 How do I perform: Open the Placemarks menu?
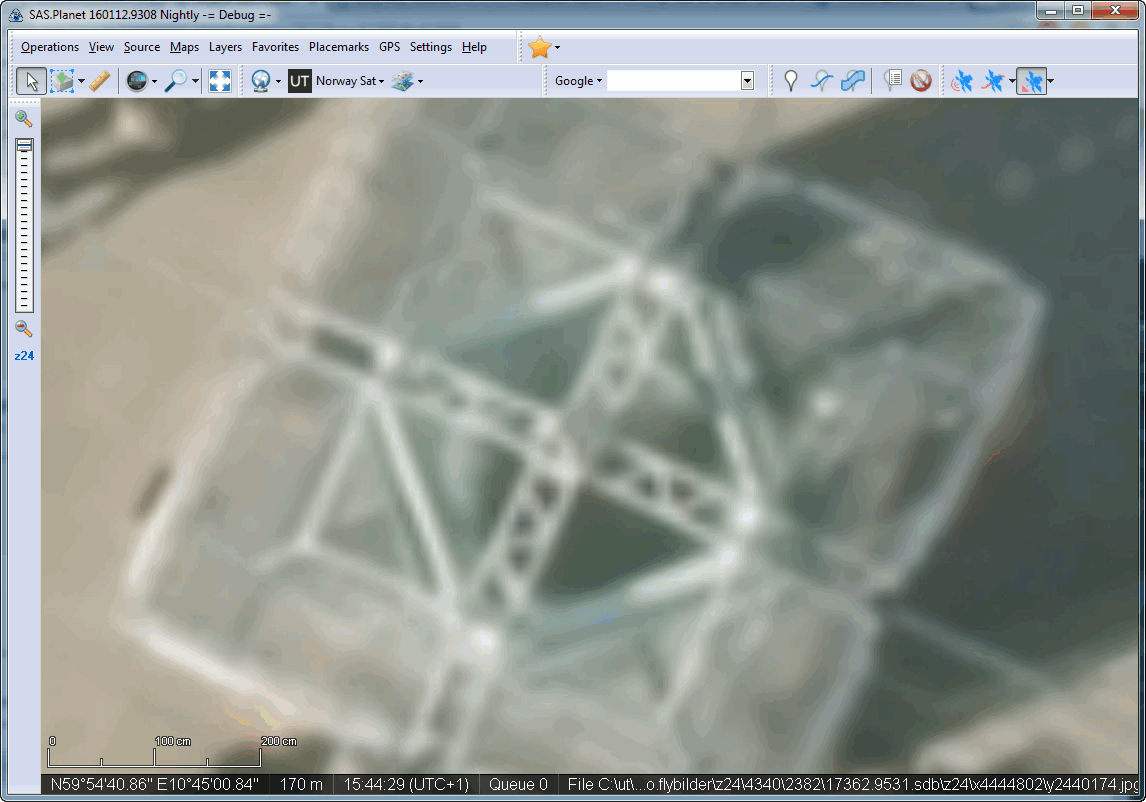(338, 47)
